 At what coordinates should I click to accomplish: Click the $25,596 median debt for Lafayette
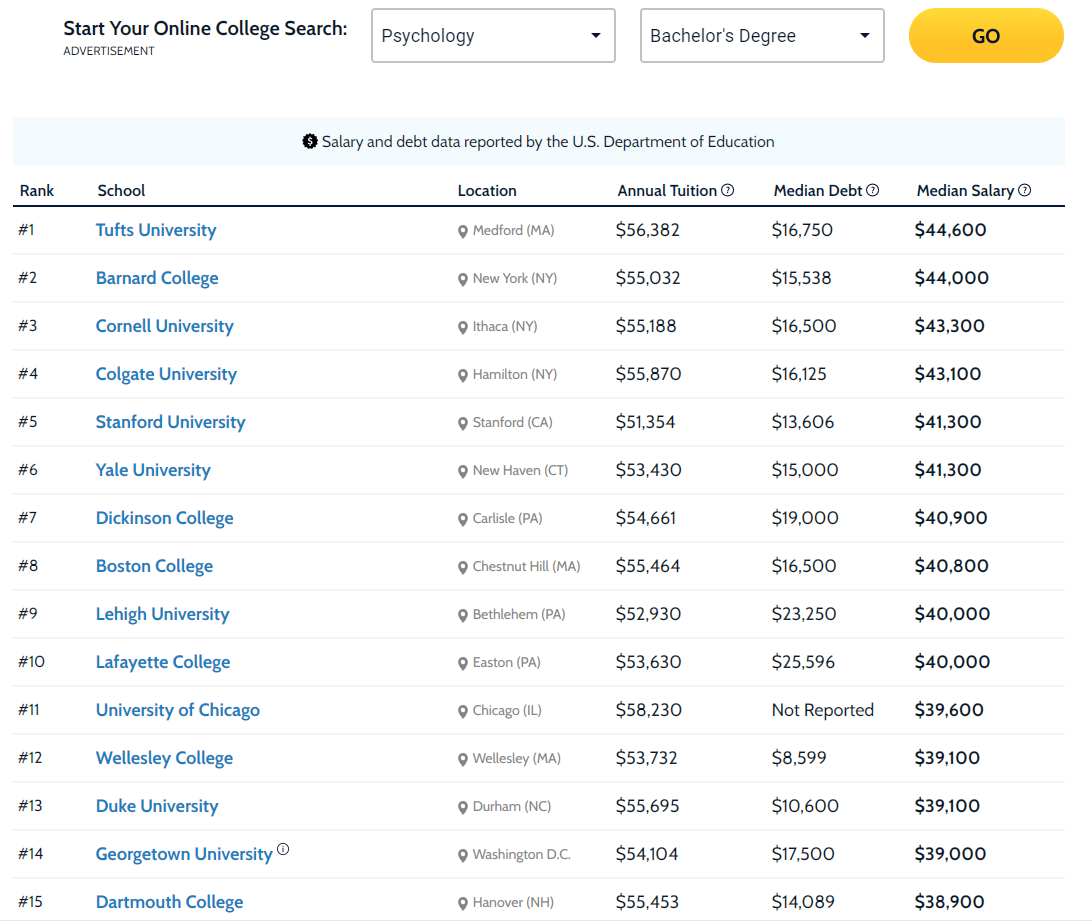(803, 662)
